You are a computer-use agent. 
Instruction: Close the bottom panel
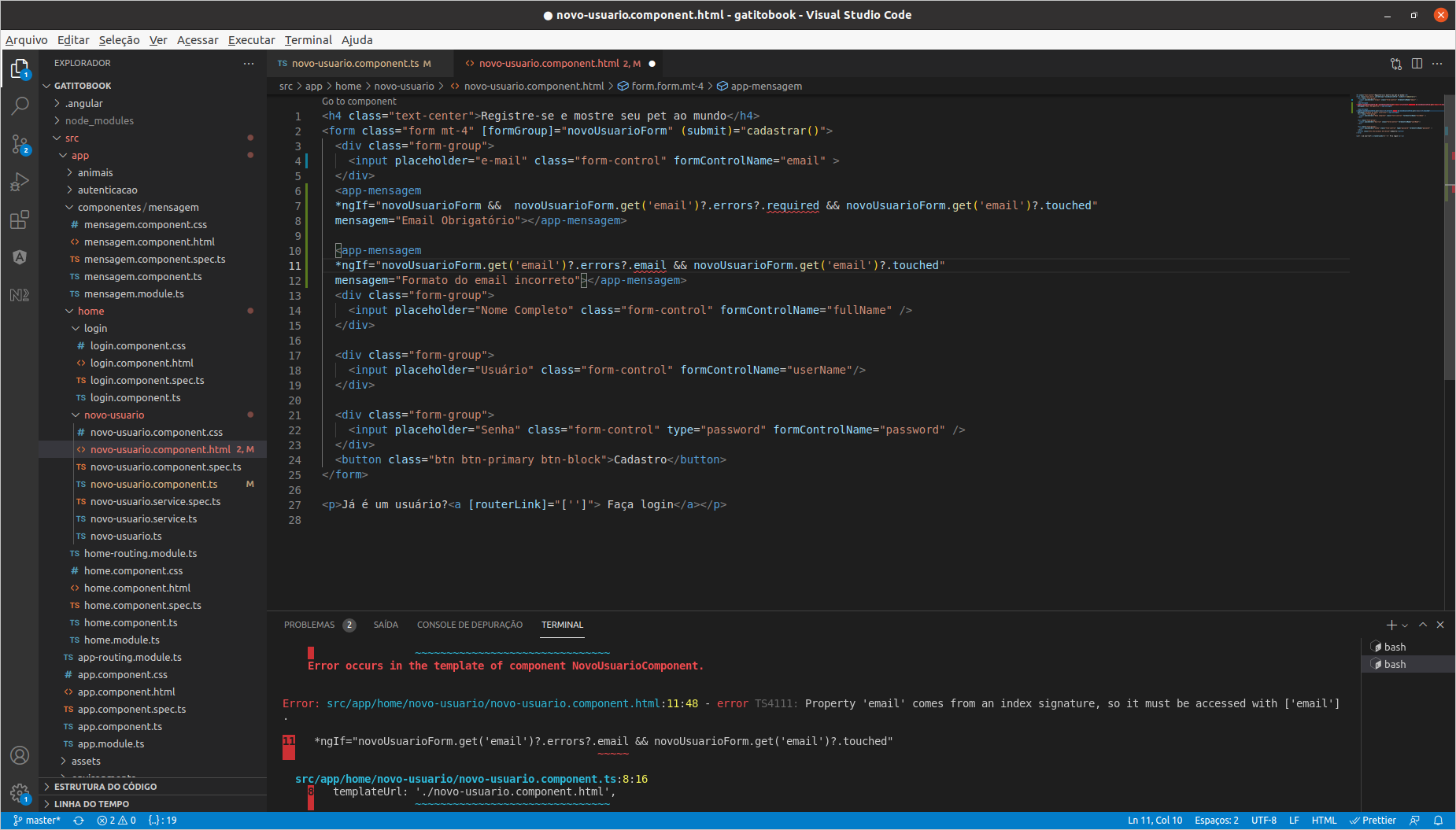pyautogui.click(x=1440, y=625)
